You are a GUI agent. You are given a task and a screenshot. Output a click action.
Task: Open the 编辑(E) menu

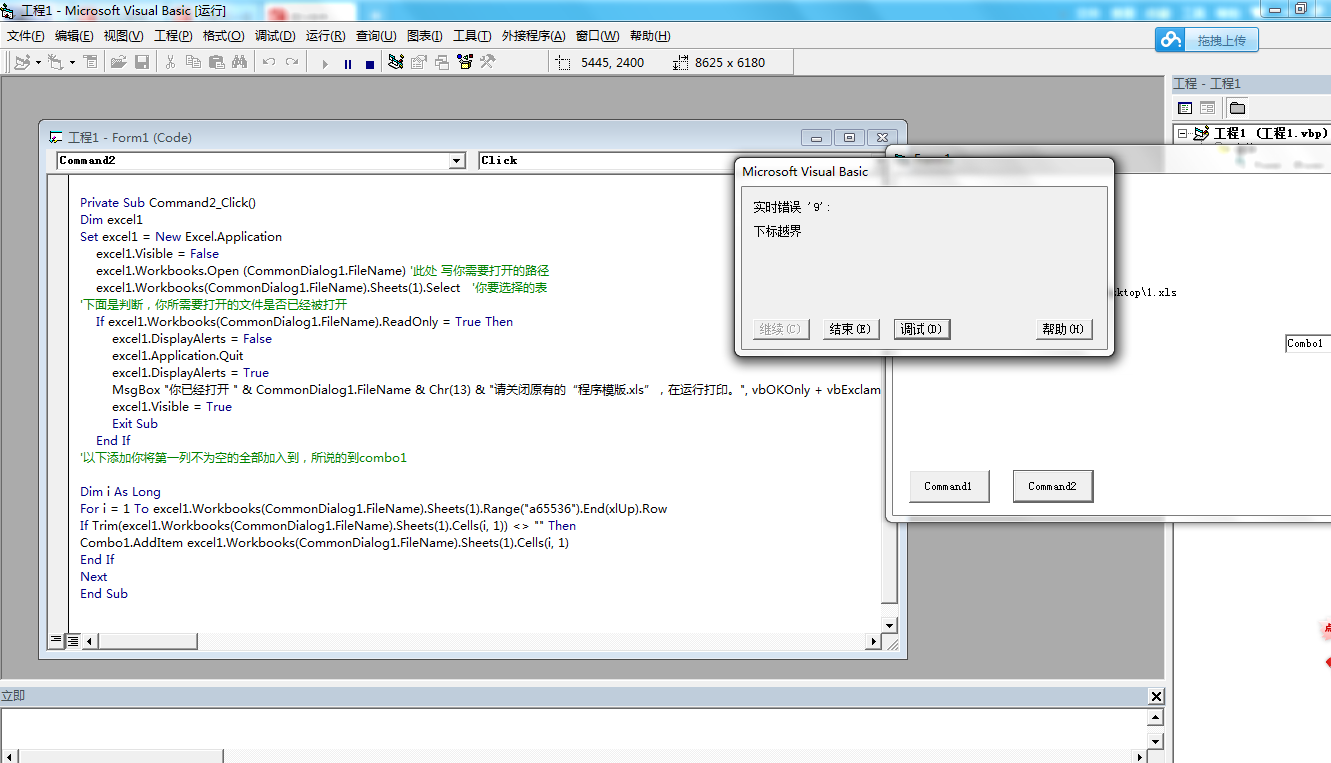pos(74,36)
